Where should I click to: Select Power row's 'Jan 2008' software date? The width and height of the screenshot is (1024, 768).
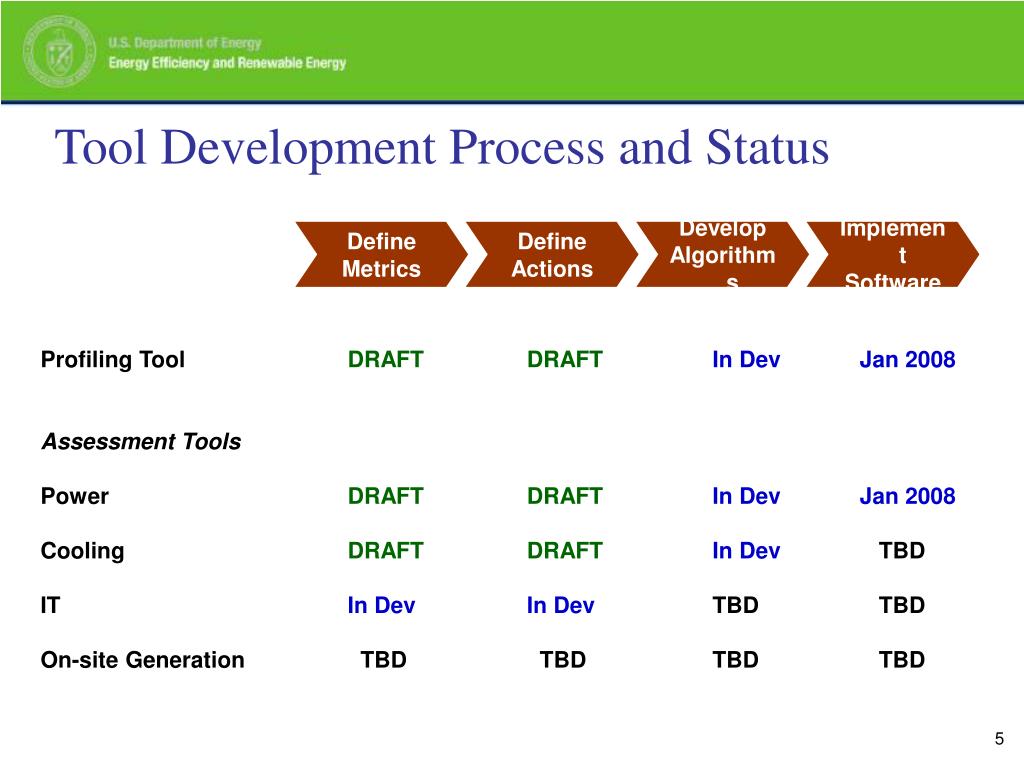click(x=907, y=496)
